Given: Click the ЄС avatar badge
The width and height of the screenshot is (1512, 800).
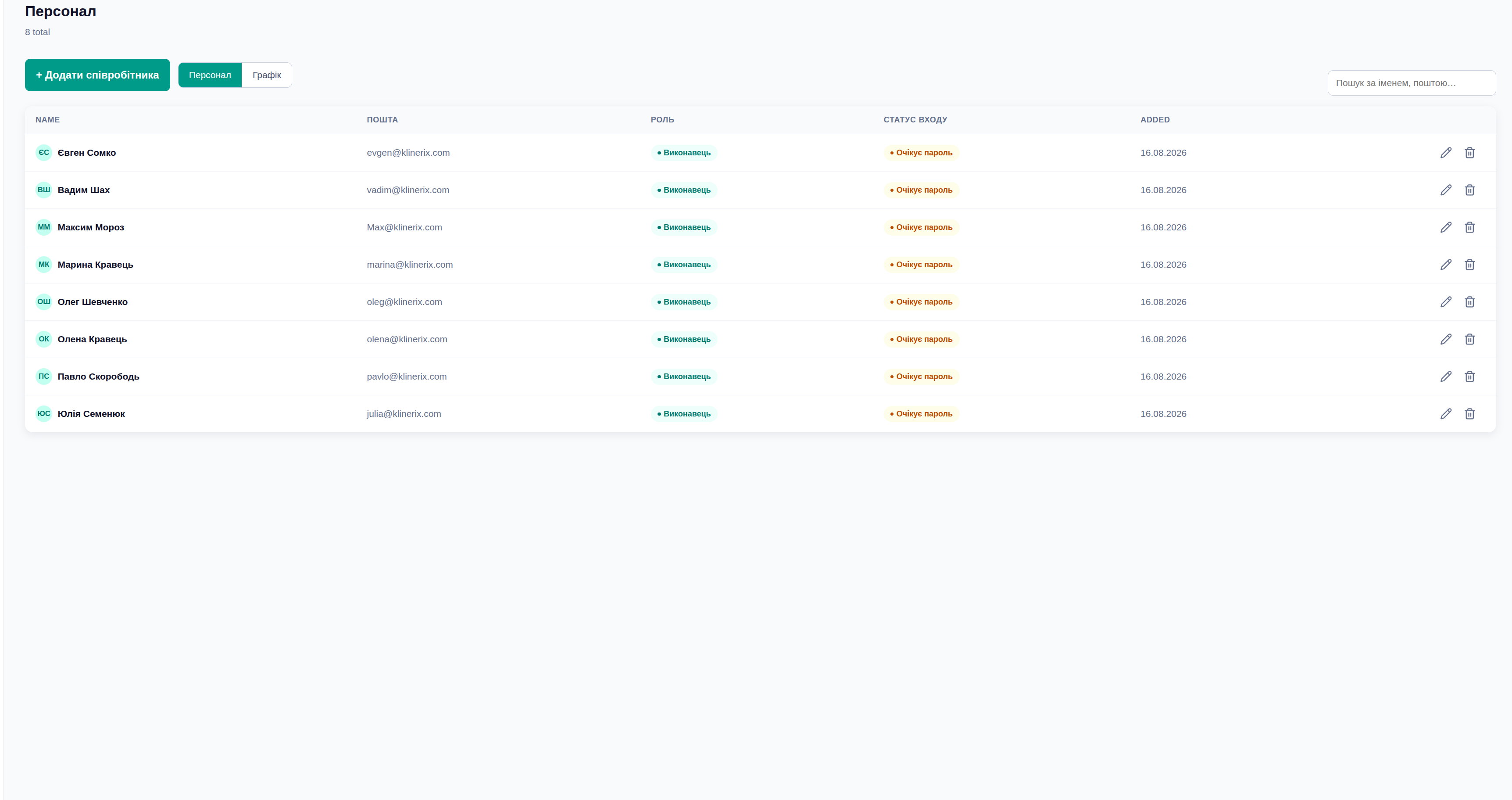Looking at the screenshot, I should tap(44, 153).
